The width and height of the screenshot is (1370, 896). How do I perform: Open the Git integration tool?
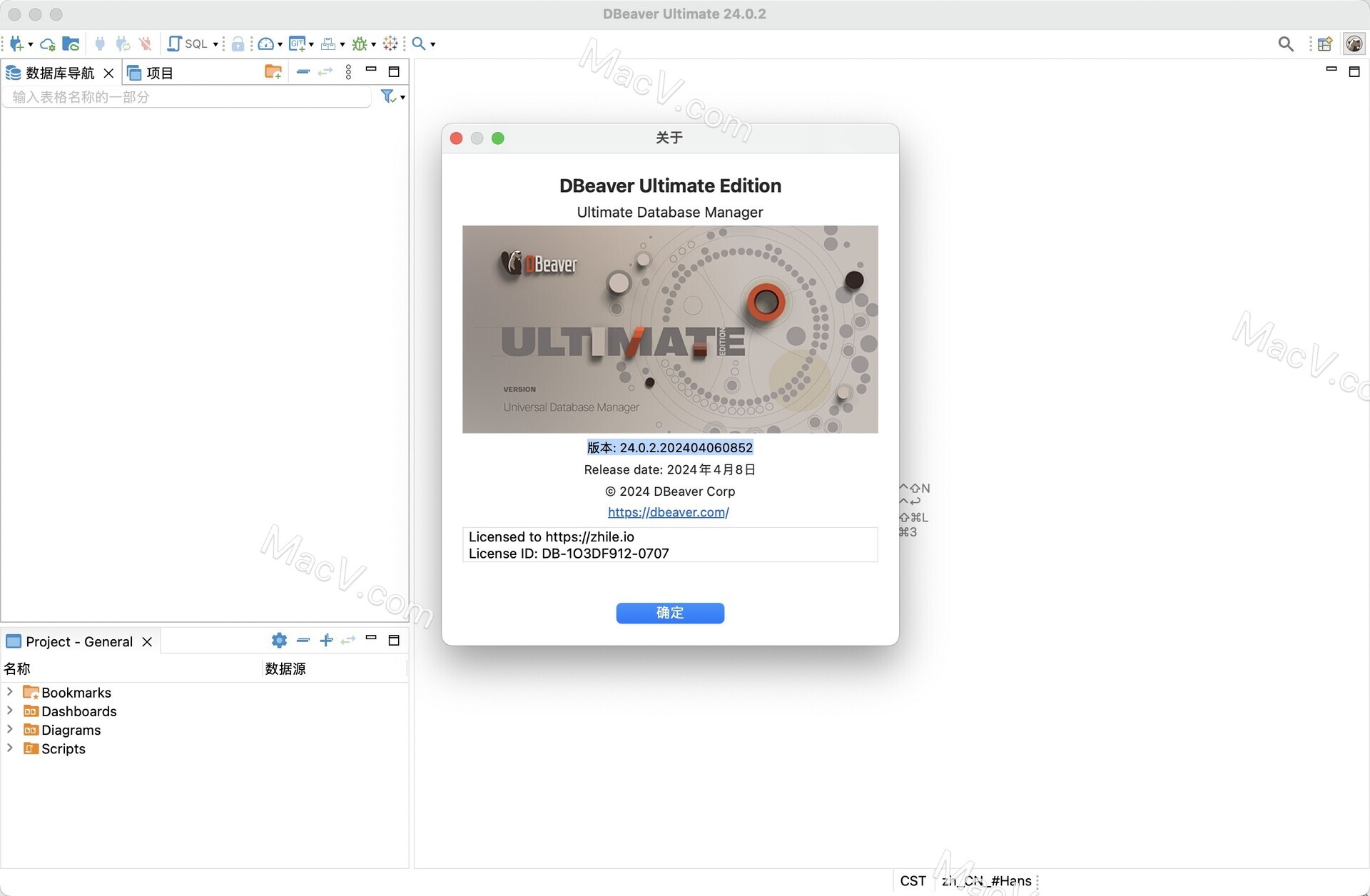tap(298, 44)
